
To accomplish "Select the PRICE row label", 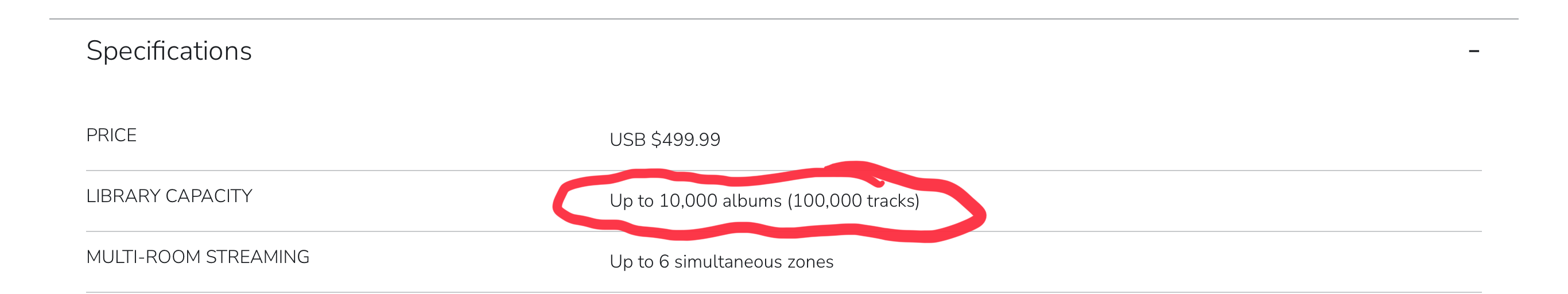I will pos(111,135).
